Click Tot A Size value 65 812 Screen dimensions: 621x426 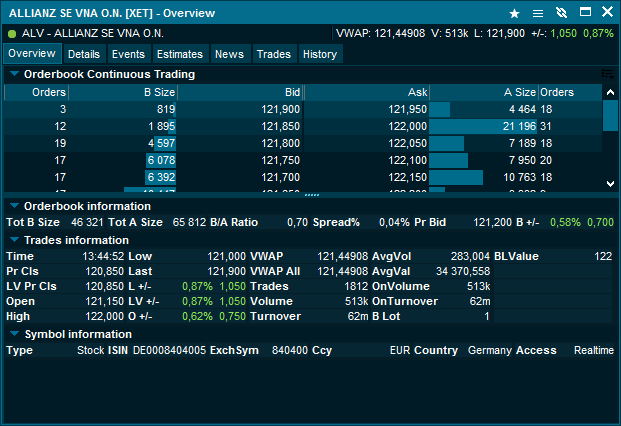pyautogui.click(x=189, y=223)
